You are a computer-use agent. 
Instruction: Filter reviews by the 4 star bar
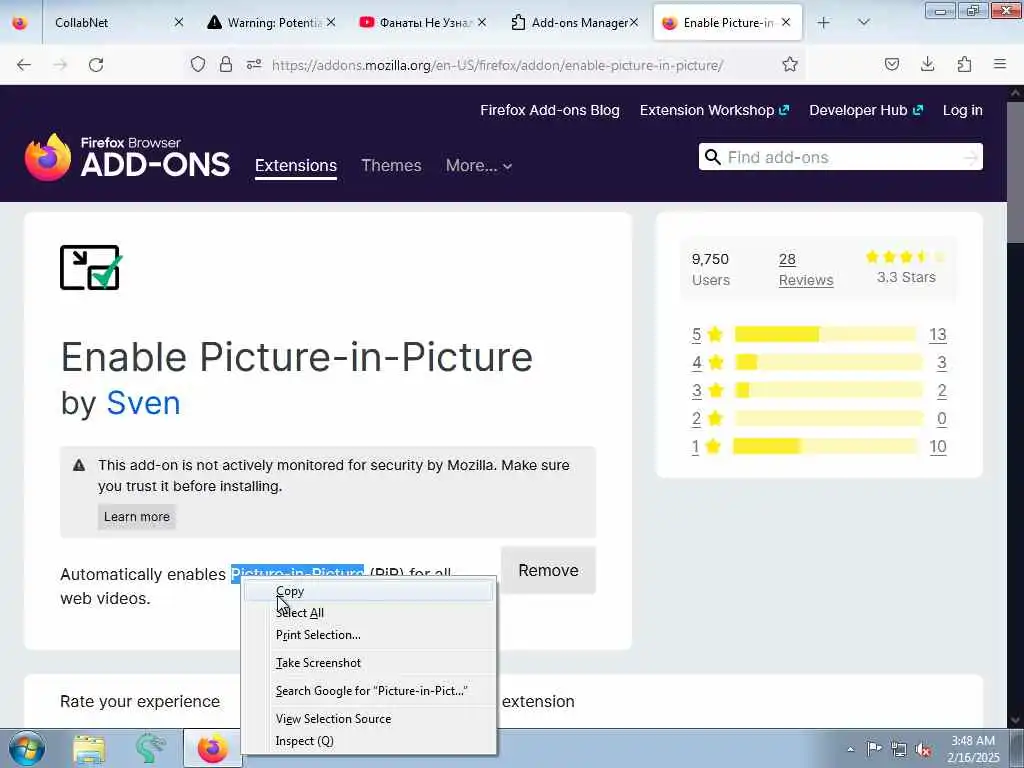coord(828,362)
